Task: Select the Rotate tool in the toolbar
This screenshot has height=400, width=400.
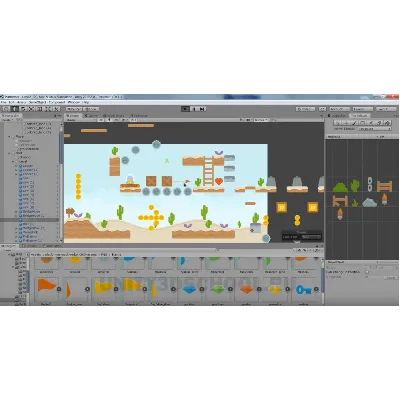Action: [x=23, y=109]
